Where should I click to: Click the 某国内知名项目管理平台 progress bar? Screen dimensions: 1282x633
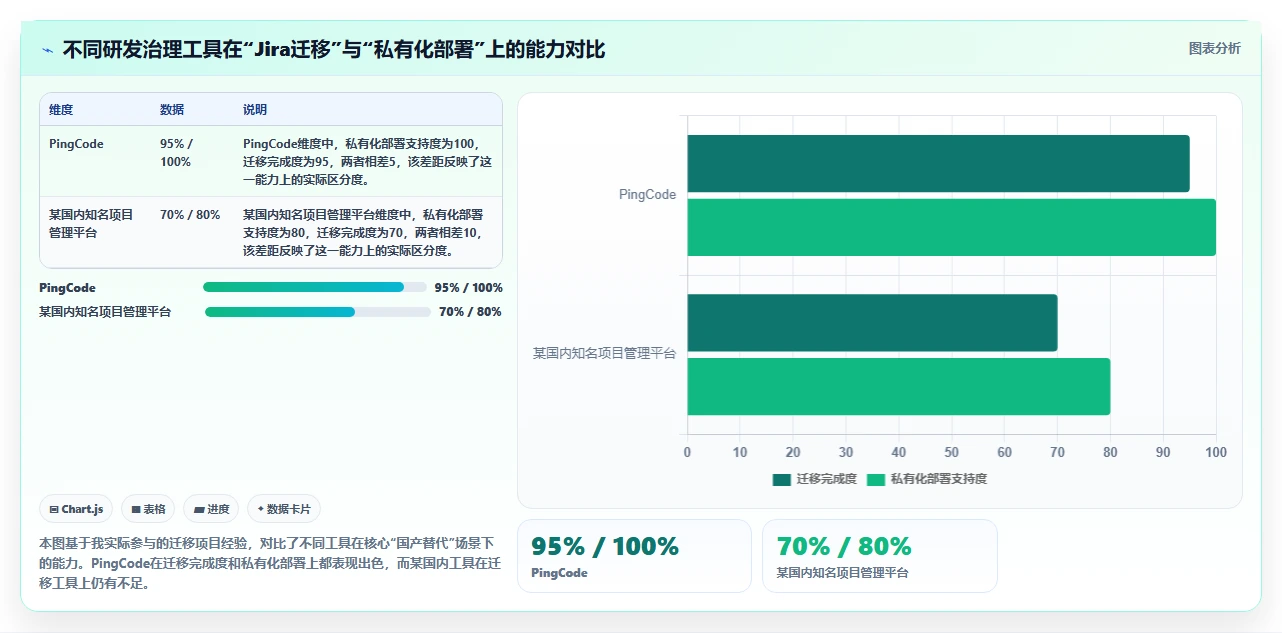pyautogui.click(x=318, y=311)
